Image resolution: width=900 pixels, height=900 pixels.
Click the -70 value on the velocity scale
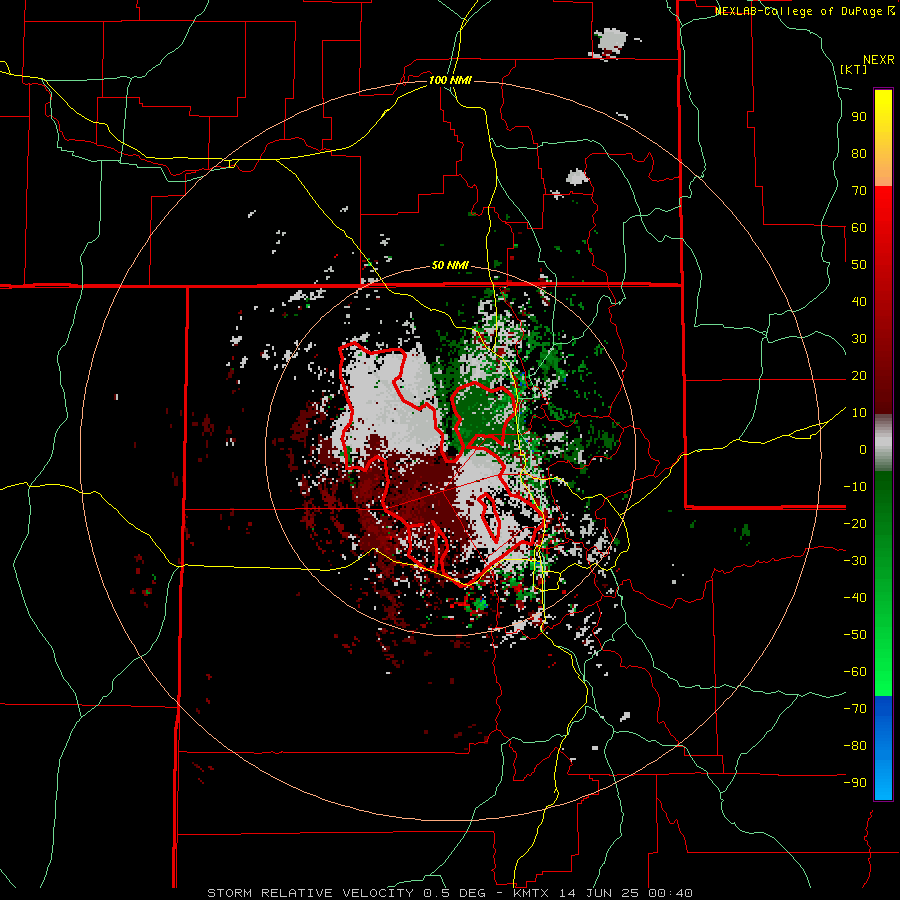(855, 709)
